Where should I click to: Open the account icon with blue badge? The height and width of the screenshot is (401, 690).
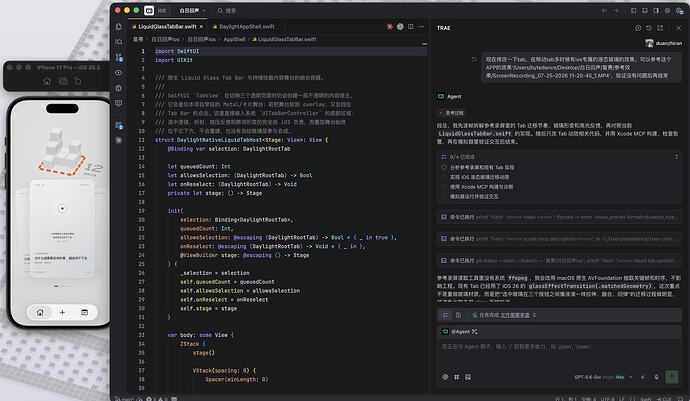(x=679, y=11)
